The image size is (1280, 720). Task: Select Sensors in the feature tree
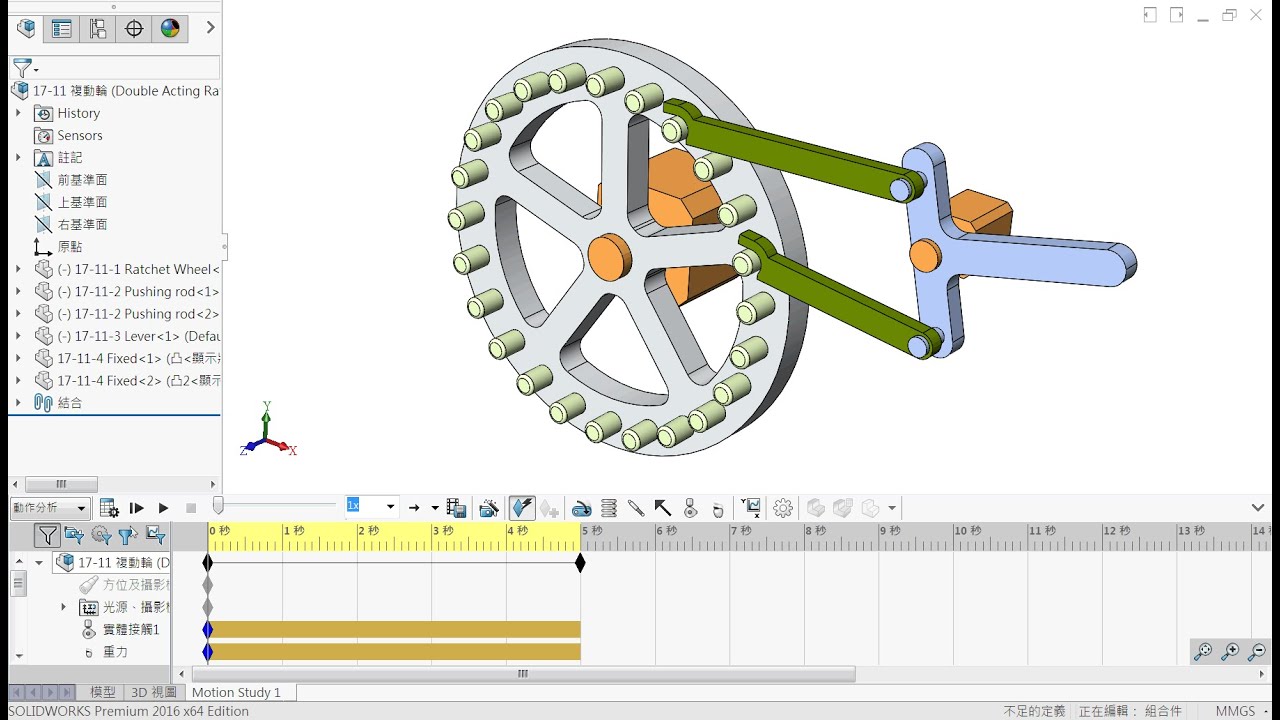[80, 135]
